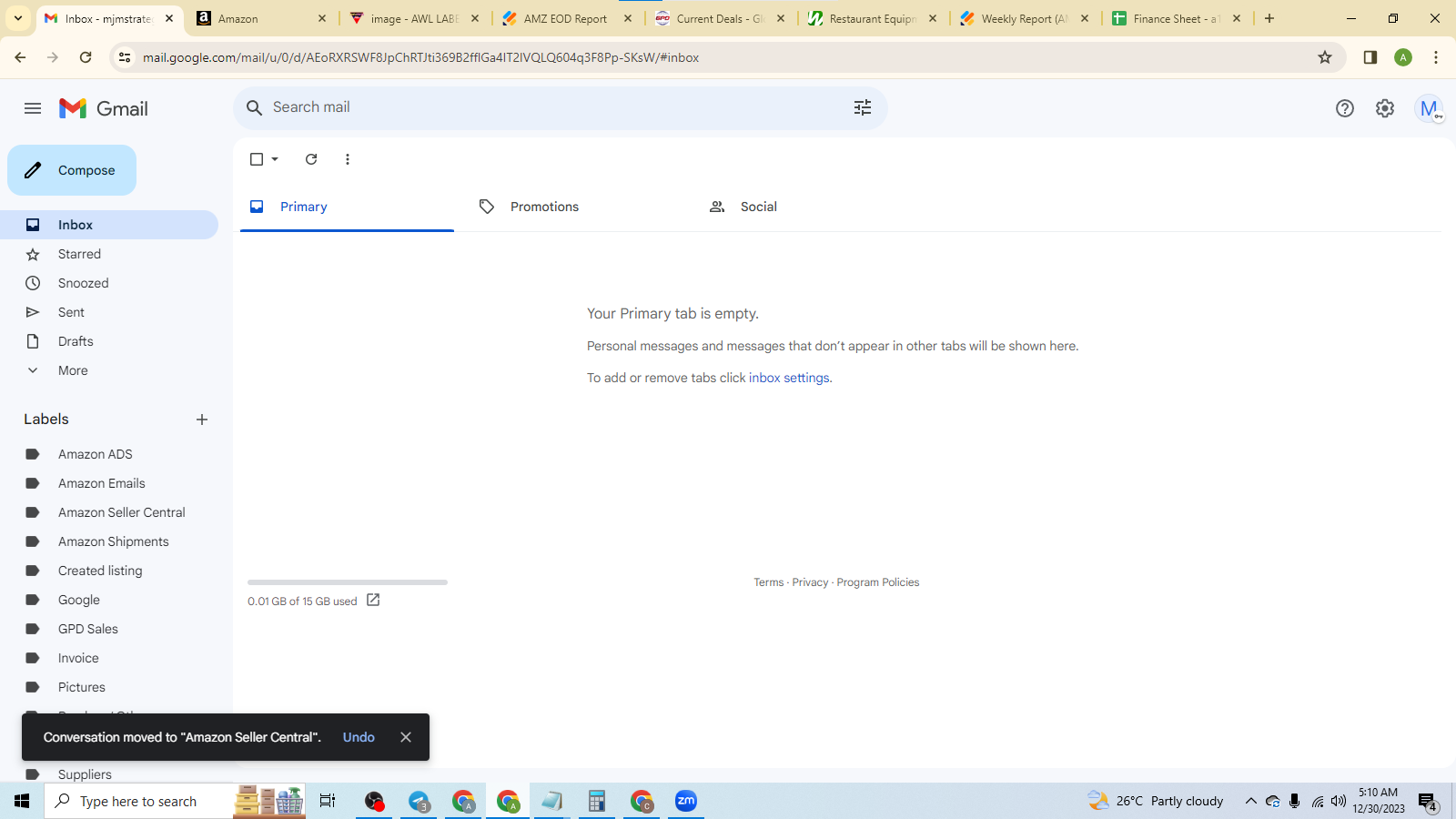Image resolution: width=1456 pixels, height=819 pixels.
Task: Click the Privacy link
Action: [810, 582]
